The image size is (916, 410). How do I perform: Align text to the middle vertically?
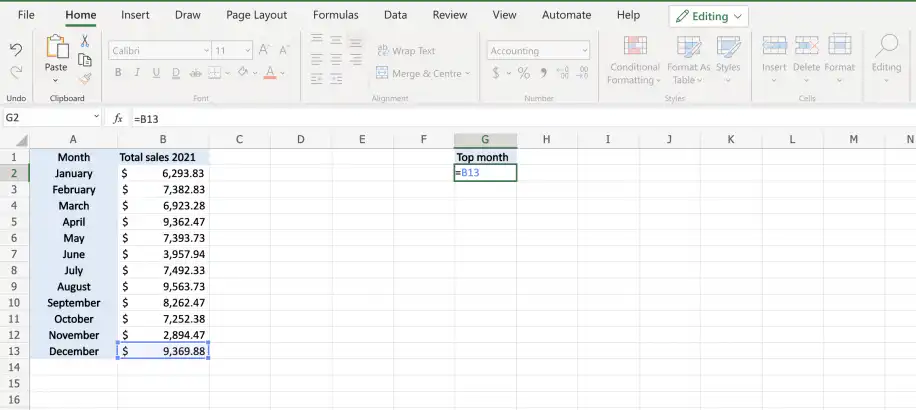[336, 40]
